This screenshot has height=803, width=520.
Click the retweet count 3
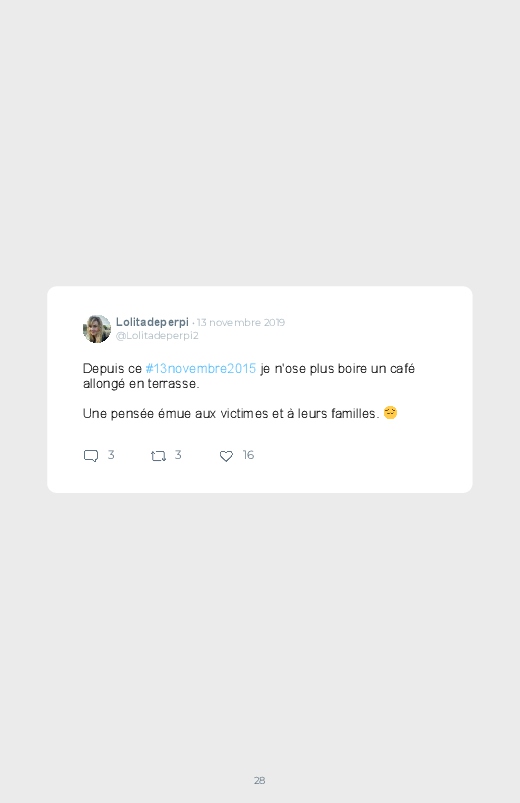(178, 455)
